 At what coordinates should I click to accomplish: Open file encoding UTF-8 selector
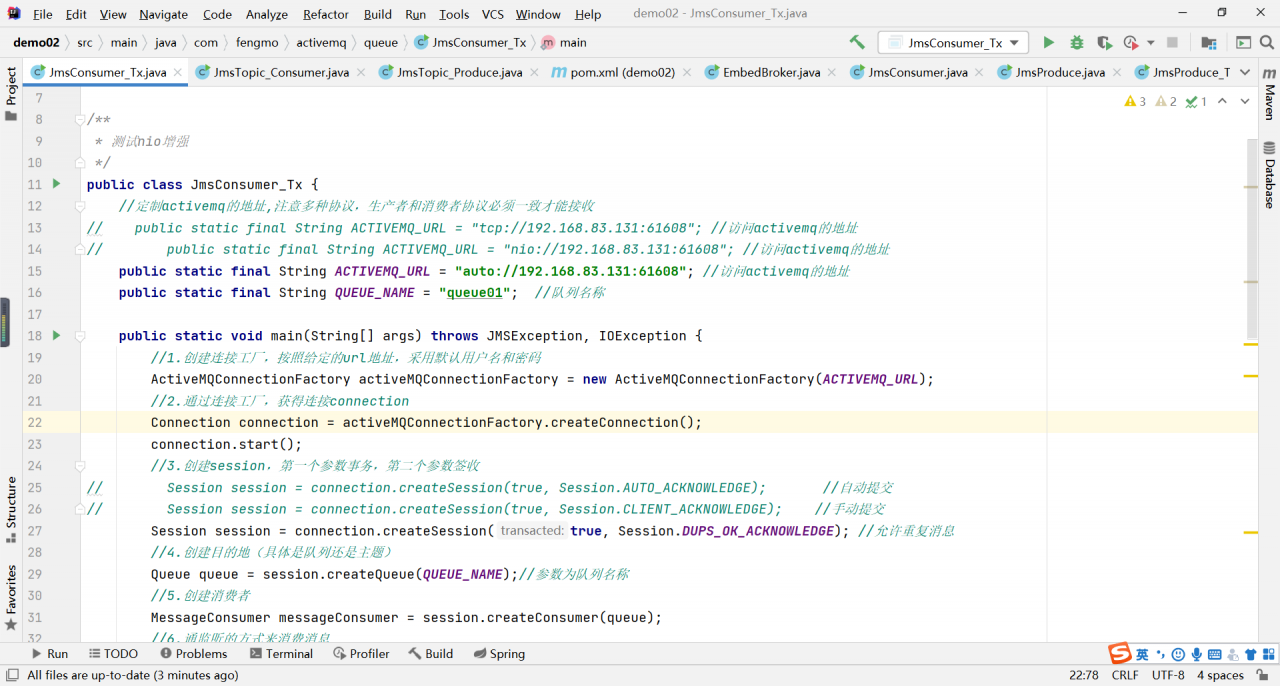[x=1168, y=675]
